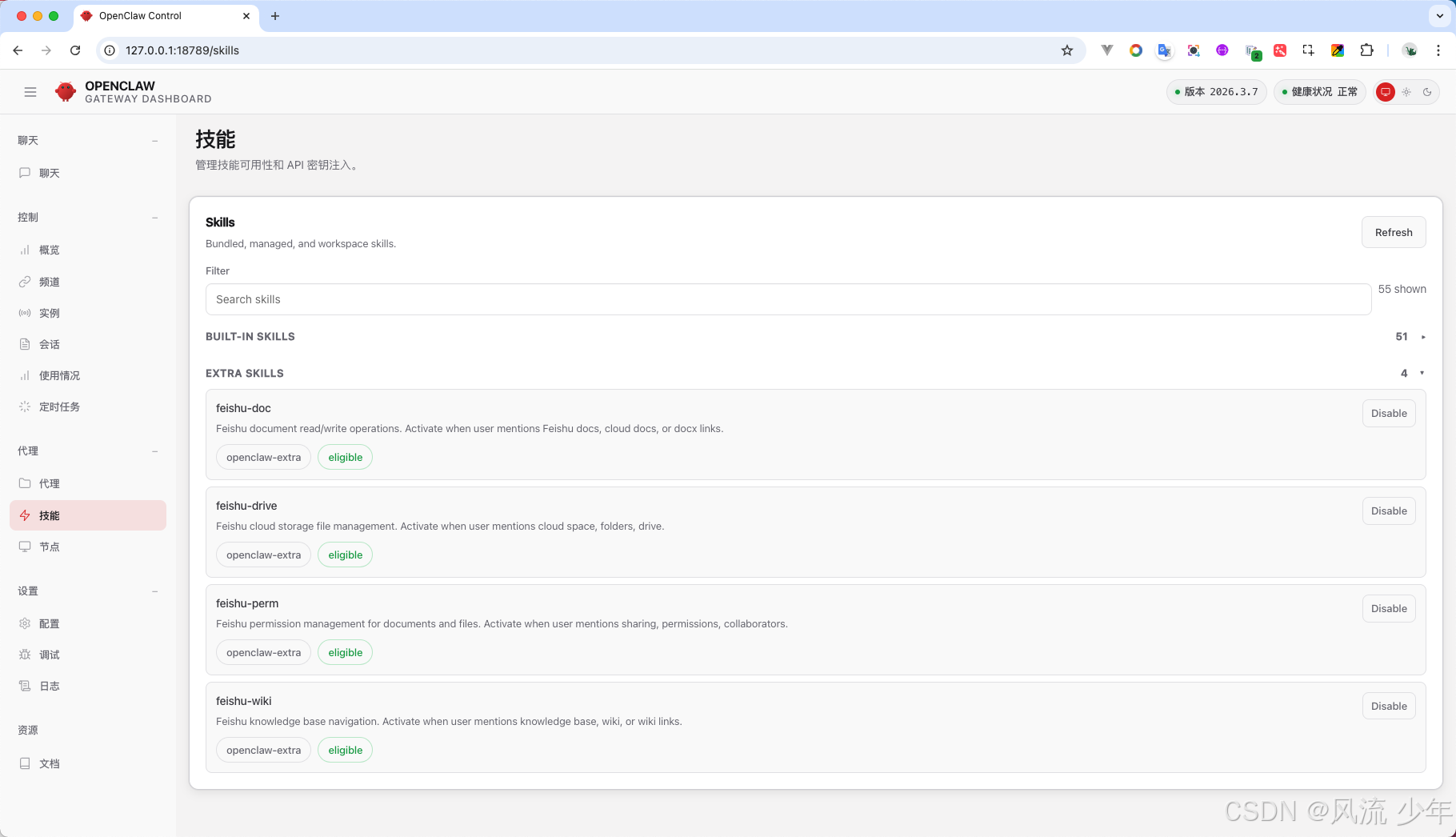Switch to light theme sun icon
This screenshot has width=1456, height=837.
[x=1406, y=92]
